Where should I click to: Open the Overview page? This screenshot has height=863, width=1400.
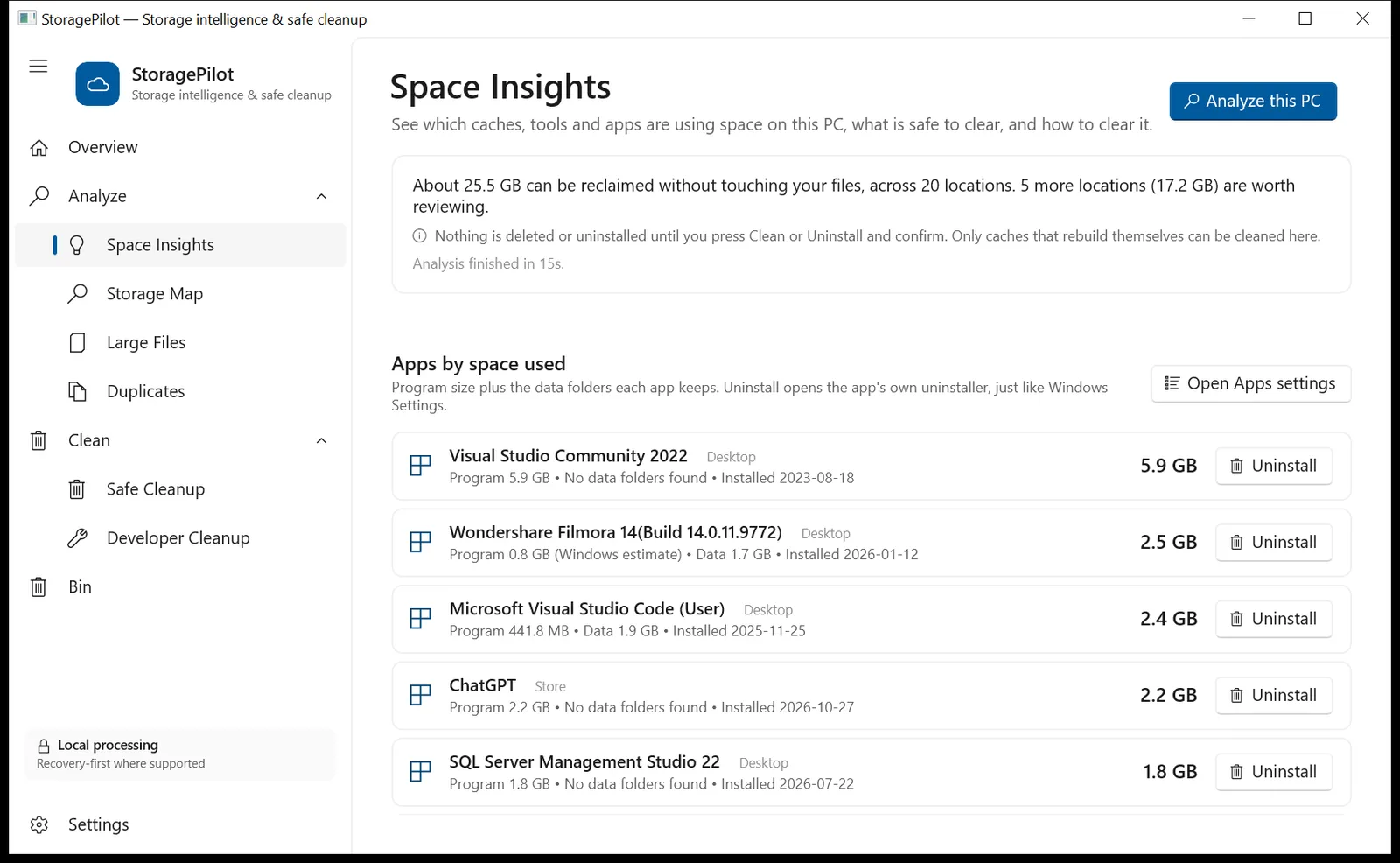[180, 148]
